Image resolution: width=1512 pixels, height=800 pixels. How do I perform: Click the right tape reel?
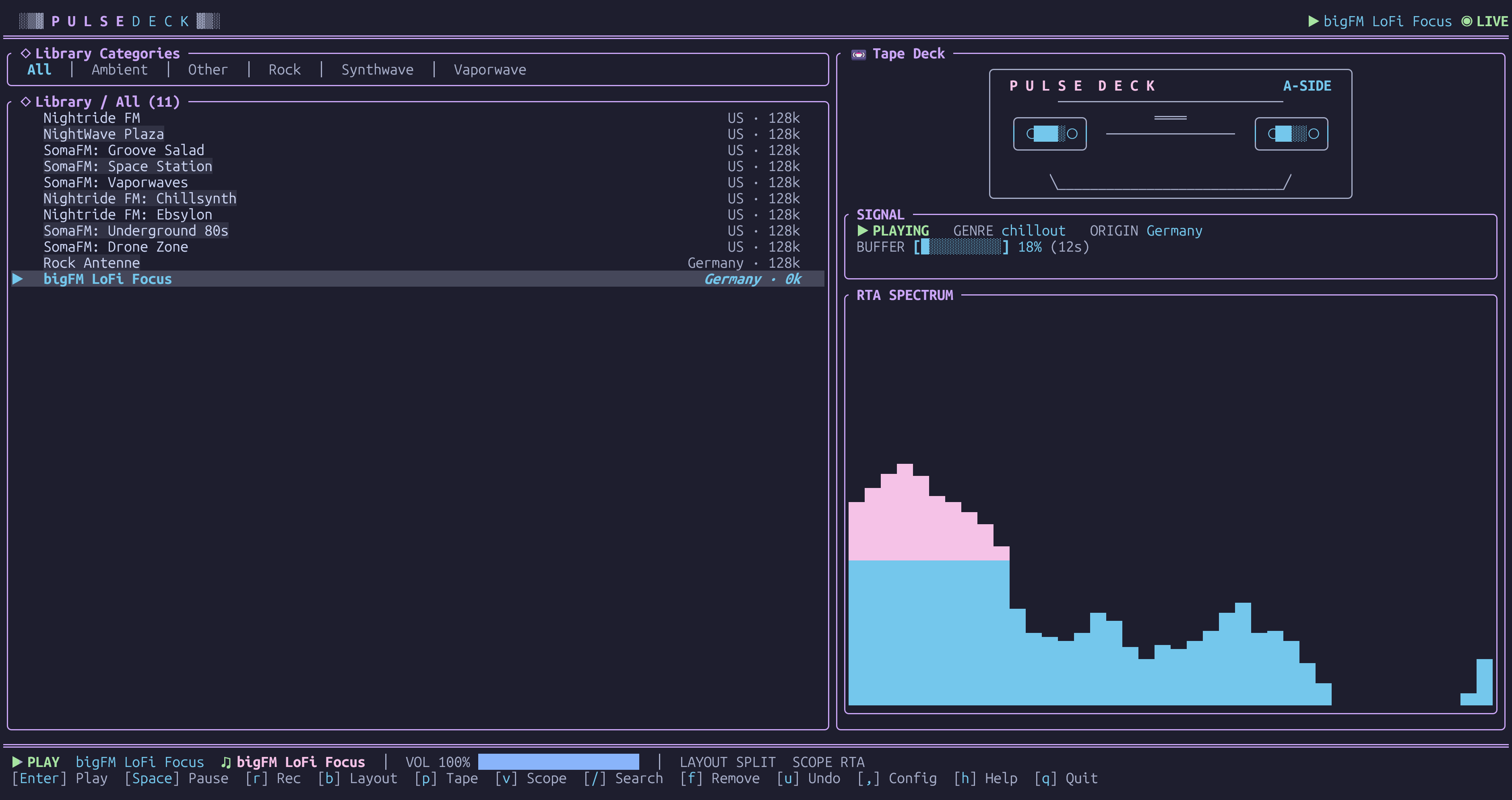(1291, 134)
